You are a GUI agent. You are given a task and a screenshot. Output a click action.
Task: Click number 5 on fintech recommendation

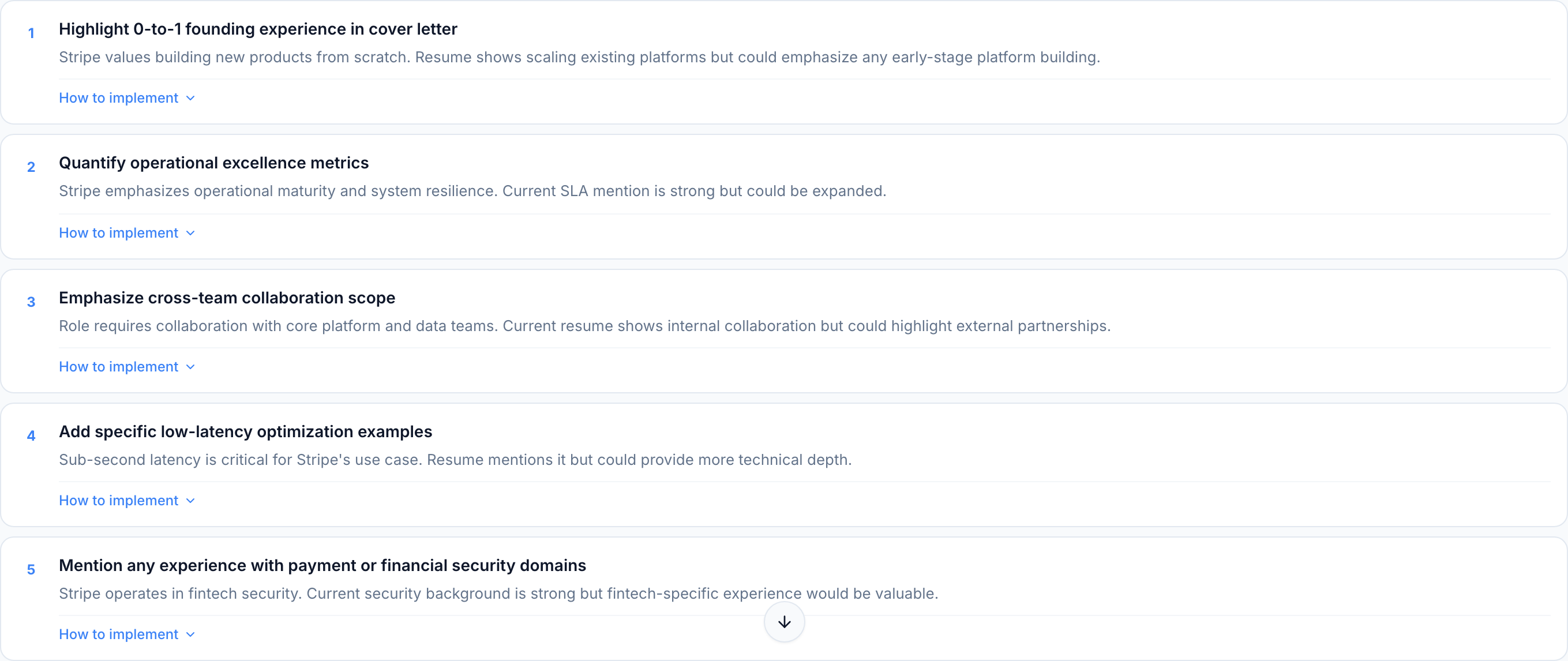point(31,570)
